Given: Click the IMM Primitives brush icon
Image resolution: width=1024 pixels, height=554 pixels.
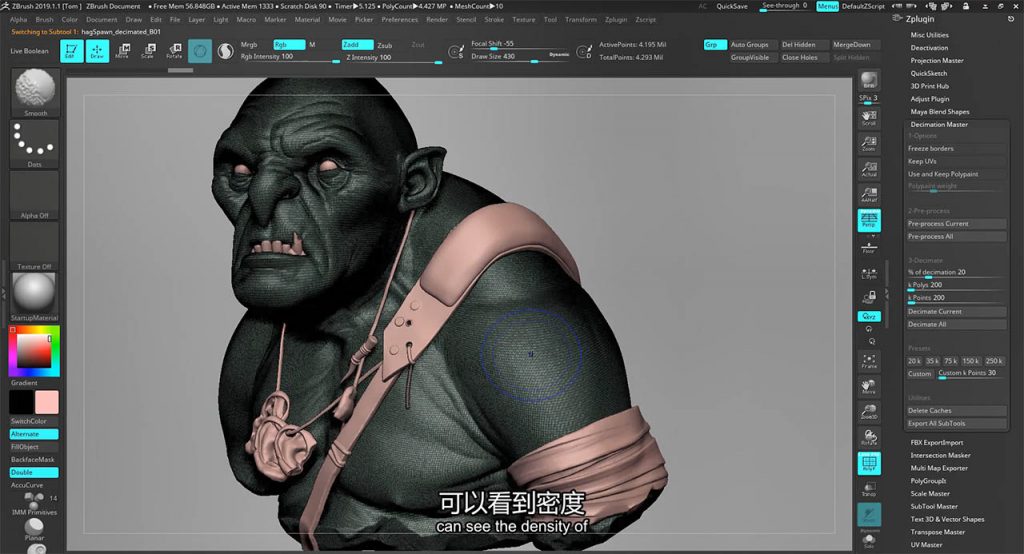Looking at the screenshot, I should 34,504.
